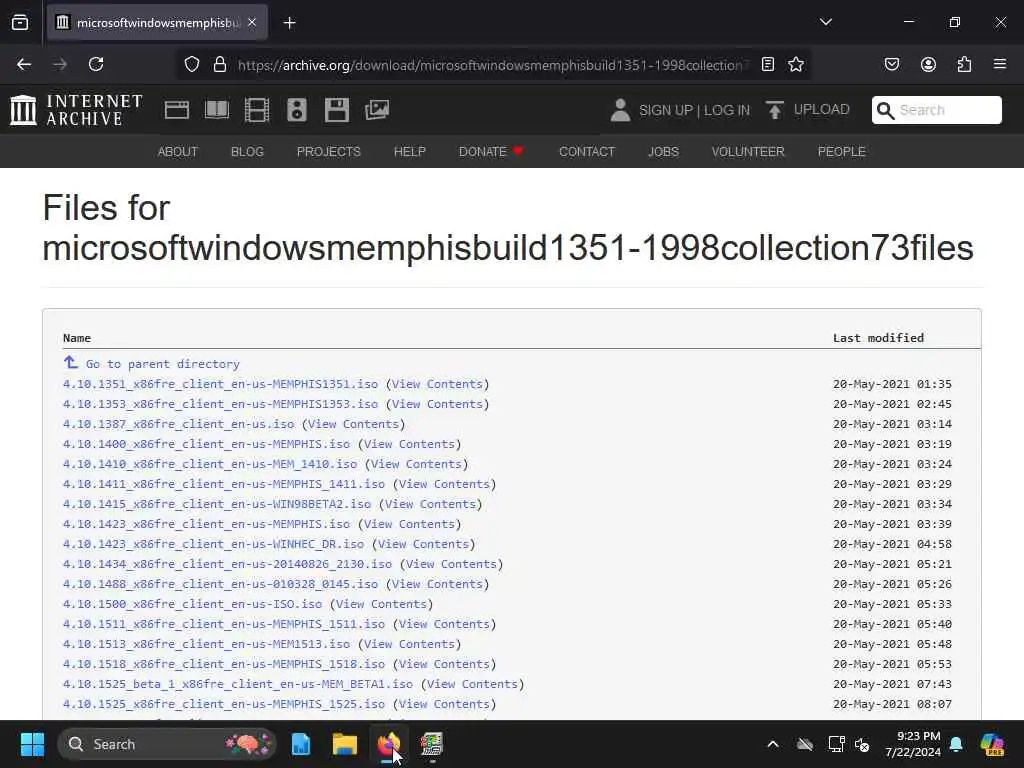
Task: Download 4.10.1387_x86fre_client_en-us.iso
Action: tap(178, 424)
